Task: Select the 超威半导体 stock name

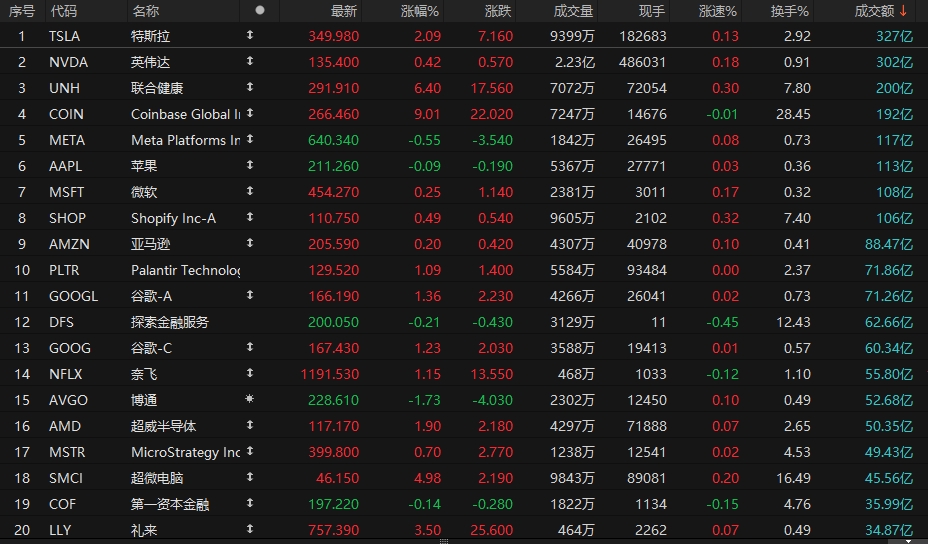Action: tap(163, 426)
